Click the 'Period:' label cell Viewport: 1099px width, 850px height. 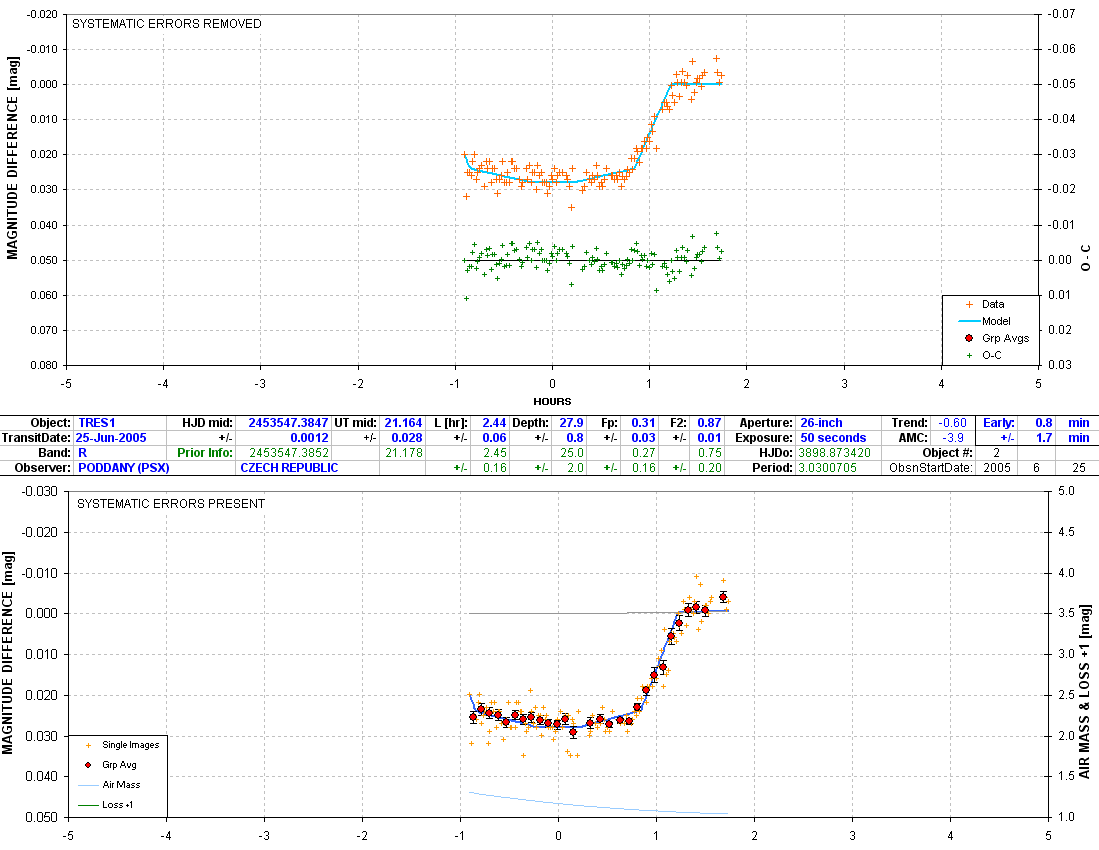pyautogui.click(x=773, y=467)
